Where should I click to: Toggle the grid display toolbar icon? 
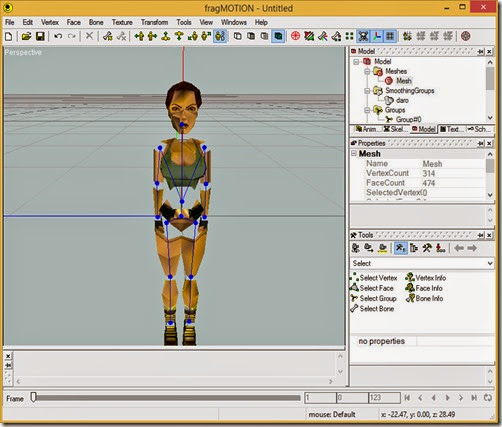(x=390, y=36)
